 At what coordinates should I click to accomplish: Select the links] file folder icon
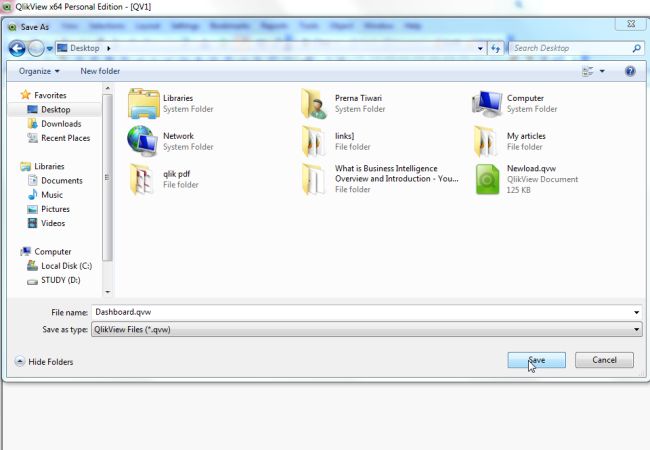coord(313,141)
